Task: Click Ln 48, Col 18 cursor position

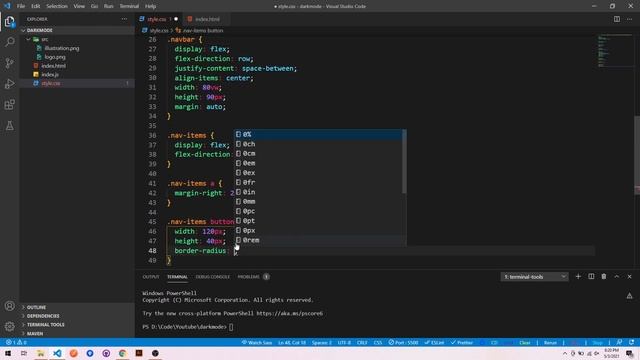Action: [292, 342]
